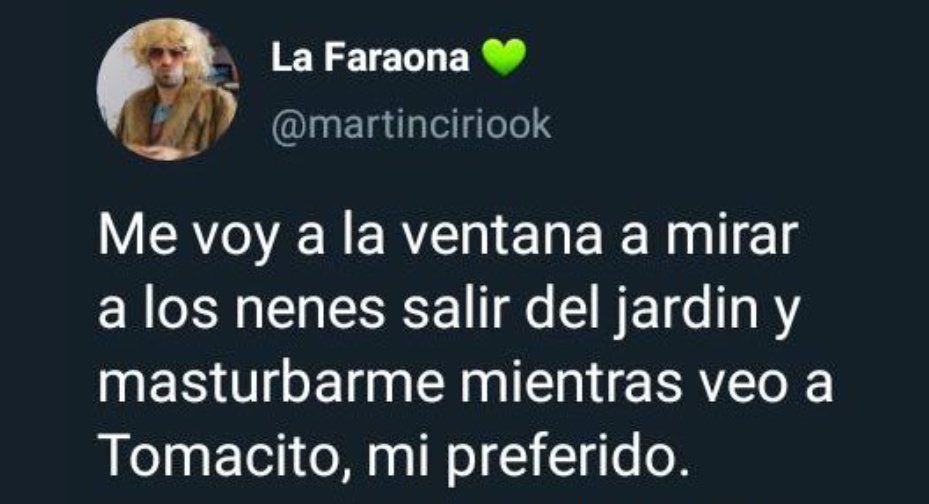Open La Faraona display name
This screenshot has height=504, width=929.
tap(370, 58)
